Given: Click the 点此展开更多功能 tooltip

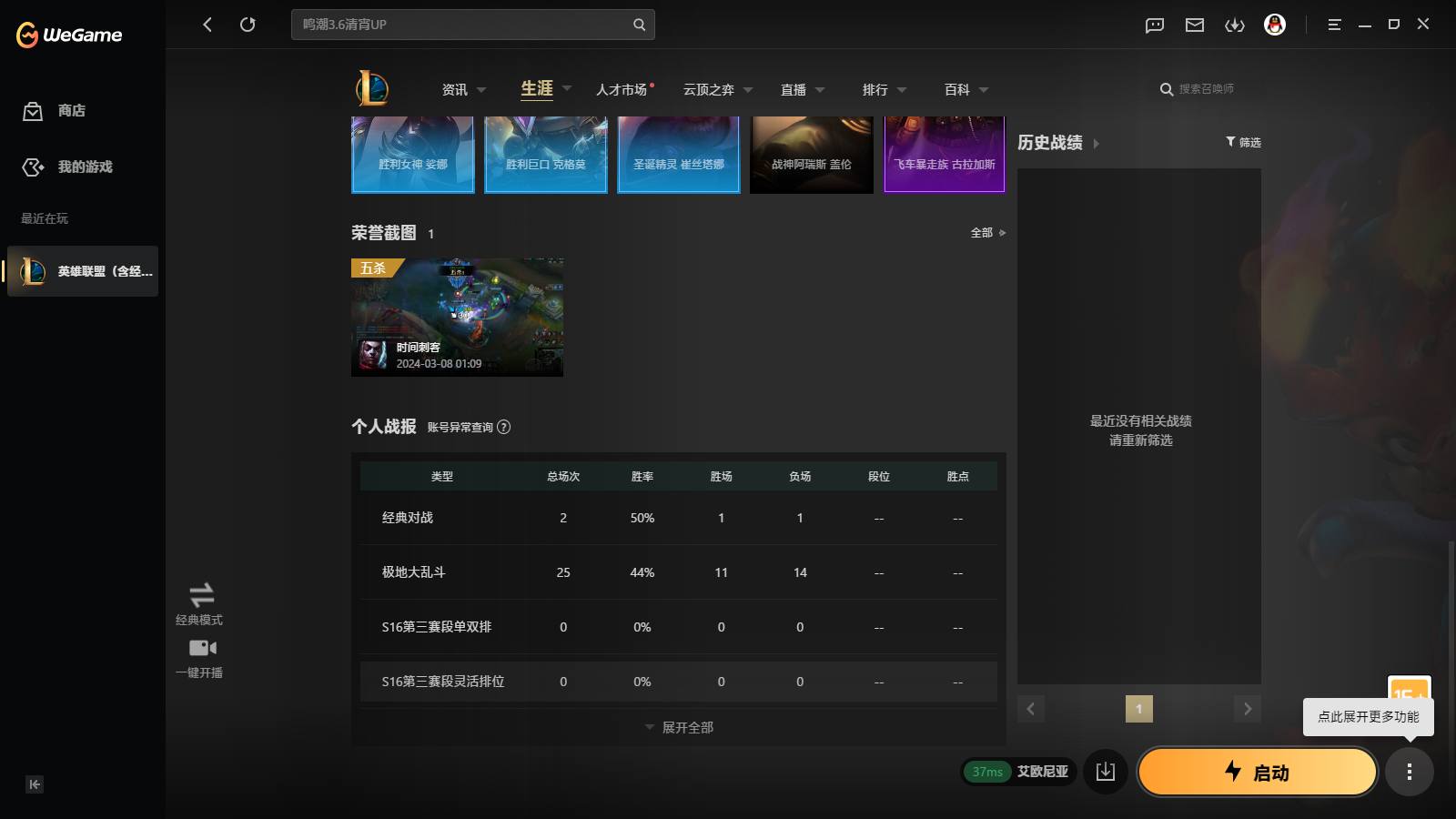Looking at the screenshot, I should (x=1369, y=717).
